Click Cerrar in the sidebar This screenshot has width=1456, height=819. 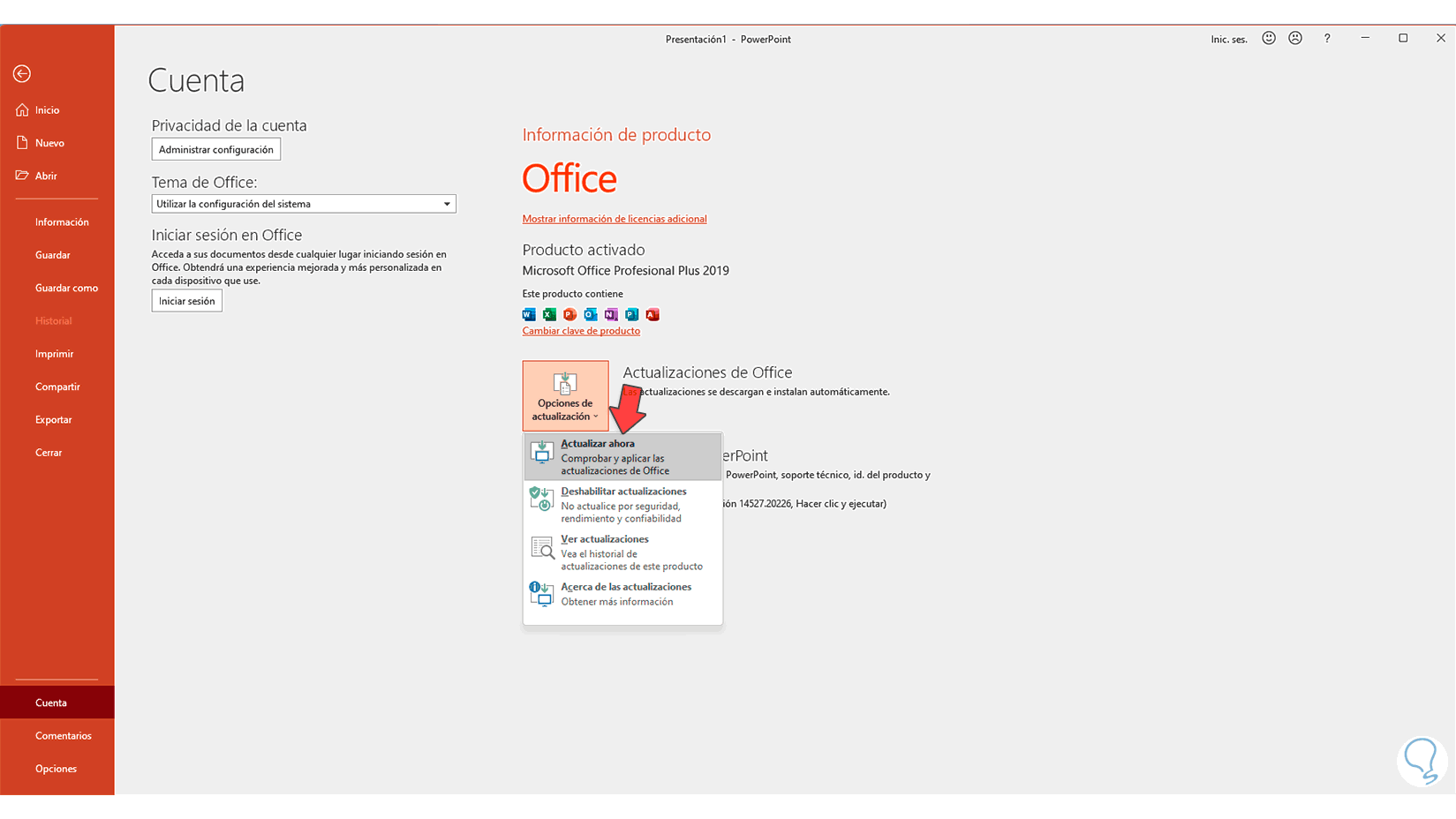point(57,453)
